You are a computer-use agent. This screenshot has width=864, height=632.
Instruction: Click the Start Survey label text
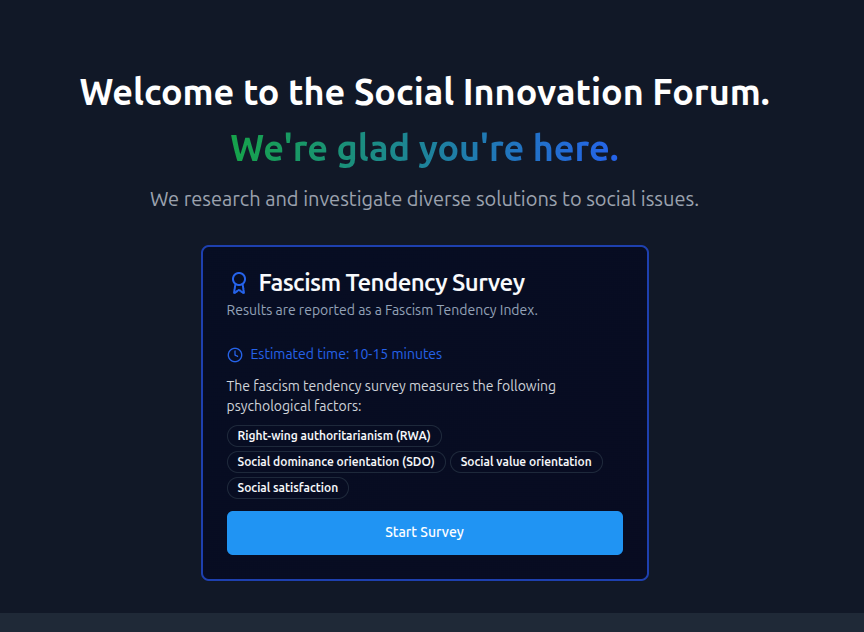(x=424, y=532)
